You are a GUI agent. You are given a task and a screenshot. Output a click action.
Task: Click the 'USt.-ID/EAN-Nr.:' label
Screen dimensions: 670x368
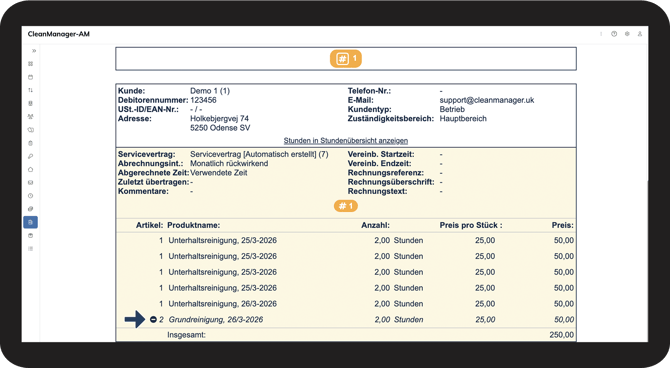coord(148,109)
